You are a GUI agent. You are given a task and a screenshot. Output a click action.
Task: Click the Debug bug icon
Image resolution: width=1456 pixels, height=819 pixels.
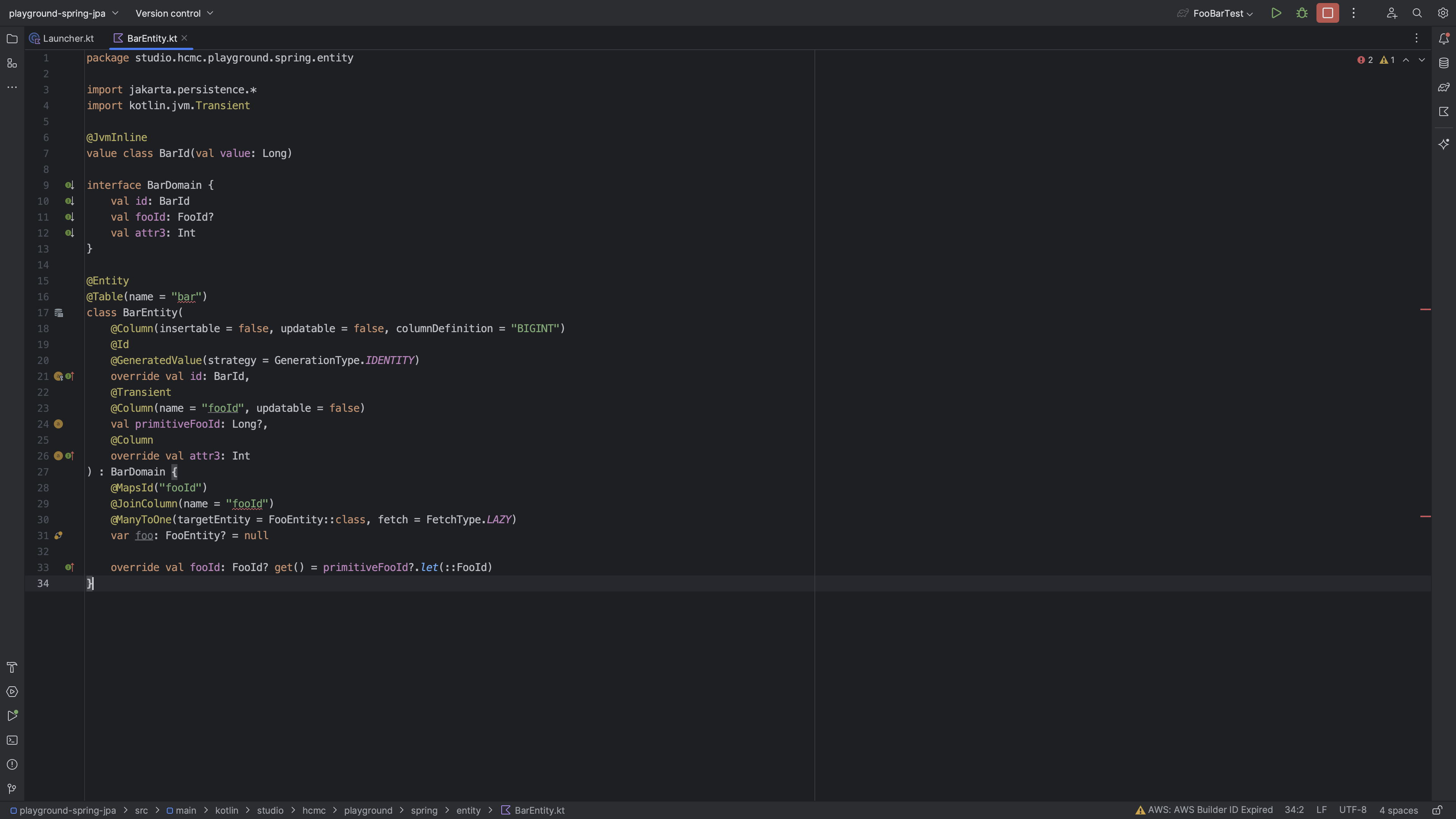(x=1302, y=13)
